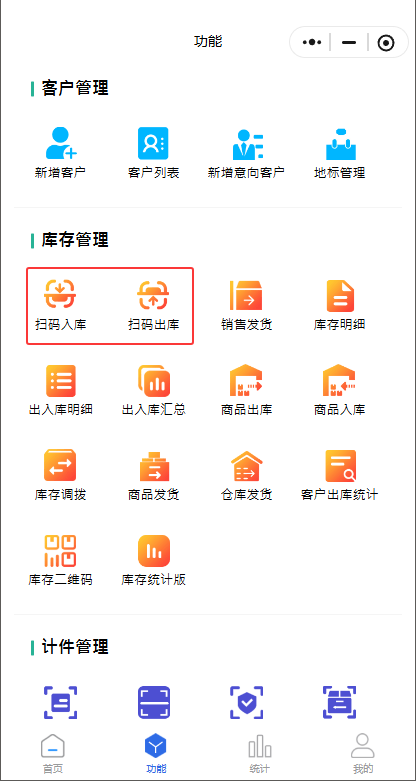Tap the 商品入库 icon
The width and height of the screenshot is (416, 781).
pos(339,381)
